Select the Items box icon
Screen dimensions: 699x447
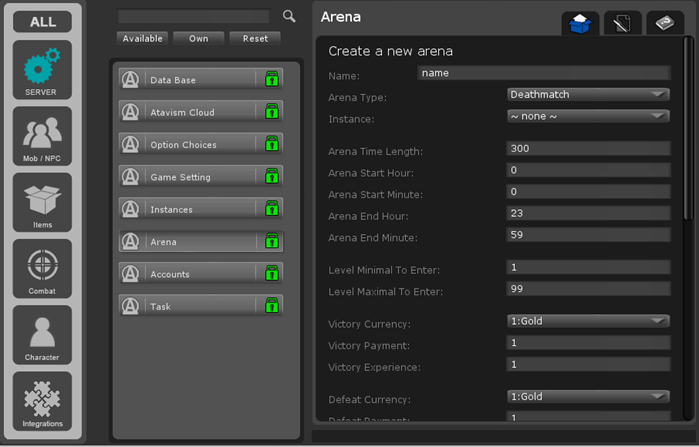pos(42,201)
